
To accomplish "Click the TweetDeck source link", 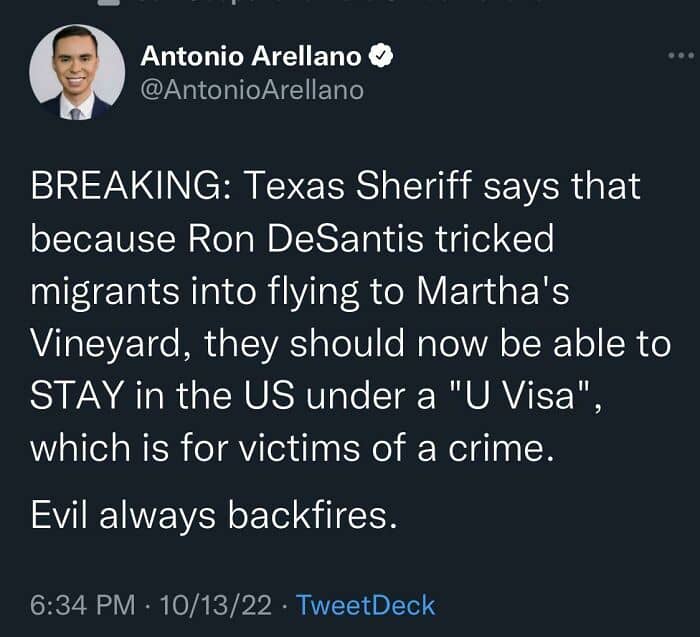I will click(x=366, y=605).
